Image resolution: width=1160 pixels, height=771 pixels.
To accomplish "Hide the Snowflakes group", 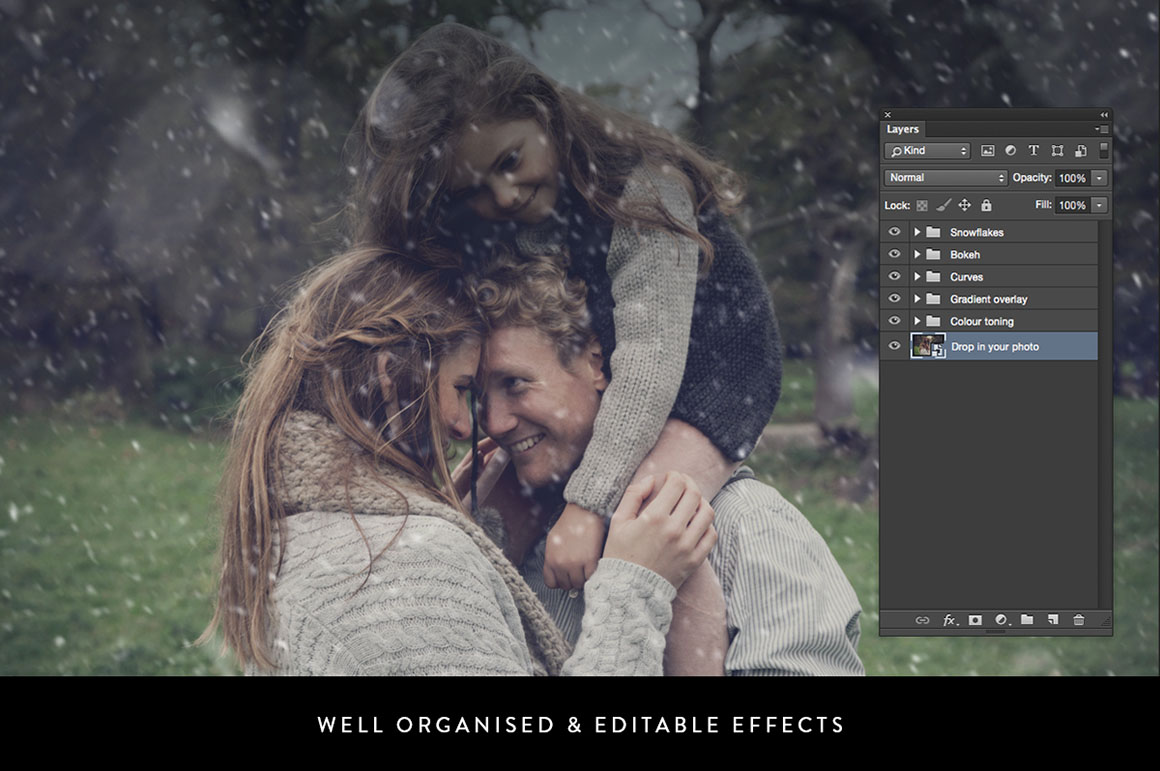I will [894, 232].
